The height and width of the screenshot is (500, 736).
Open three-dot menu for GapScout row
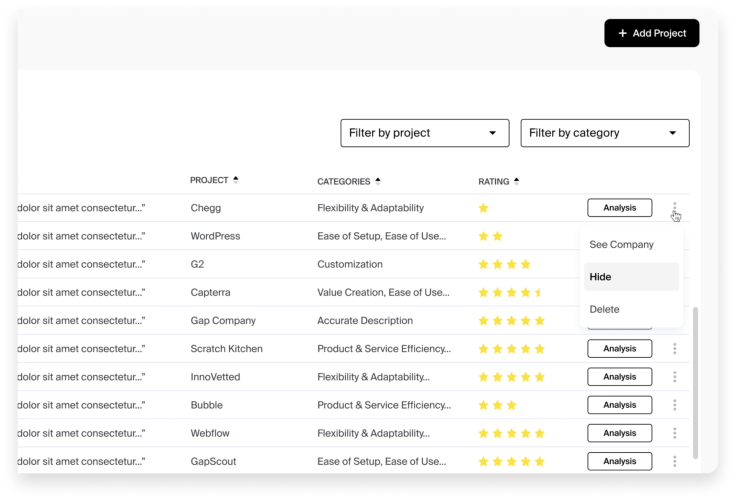point(675,461)
